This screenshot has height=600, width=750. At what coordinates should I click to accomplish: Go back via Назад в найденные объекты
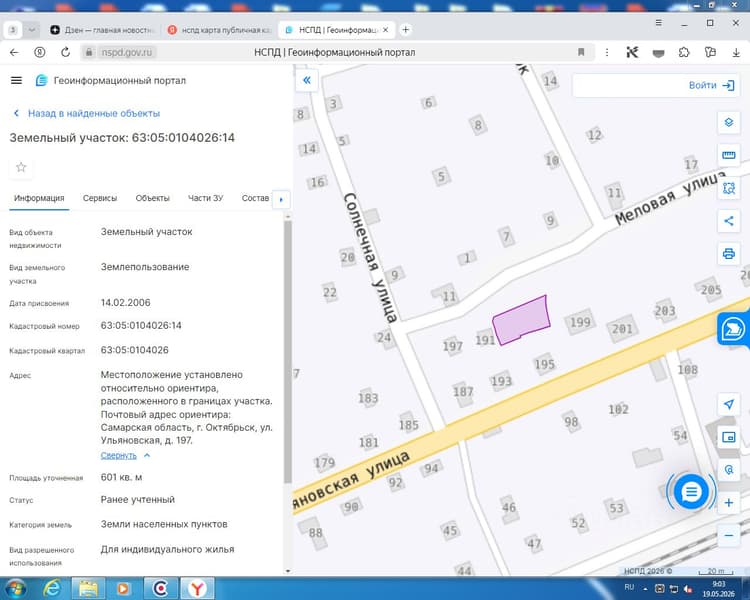87,113
